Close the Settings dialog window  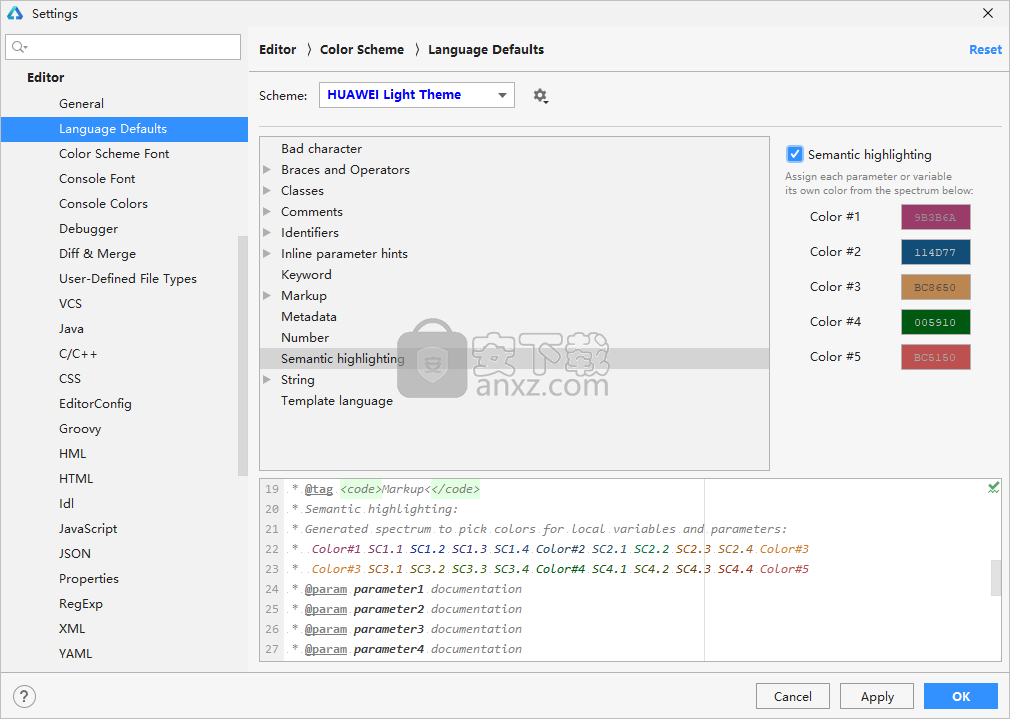988,14
